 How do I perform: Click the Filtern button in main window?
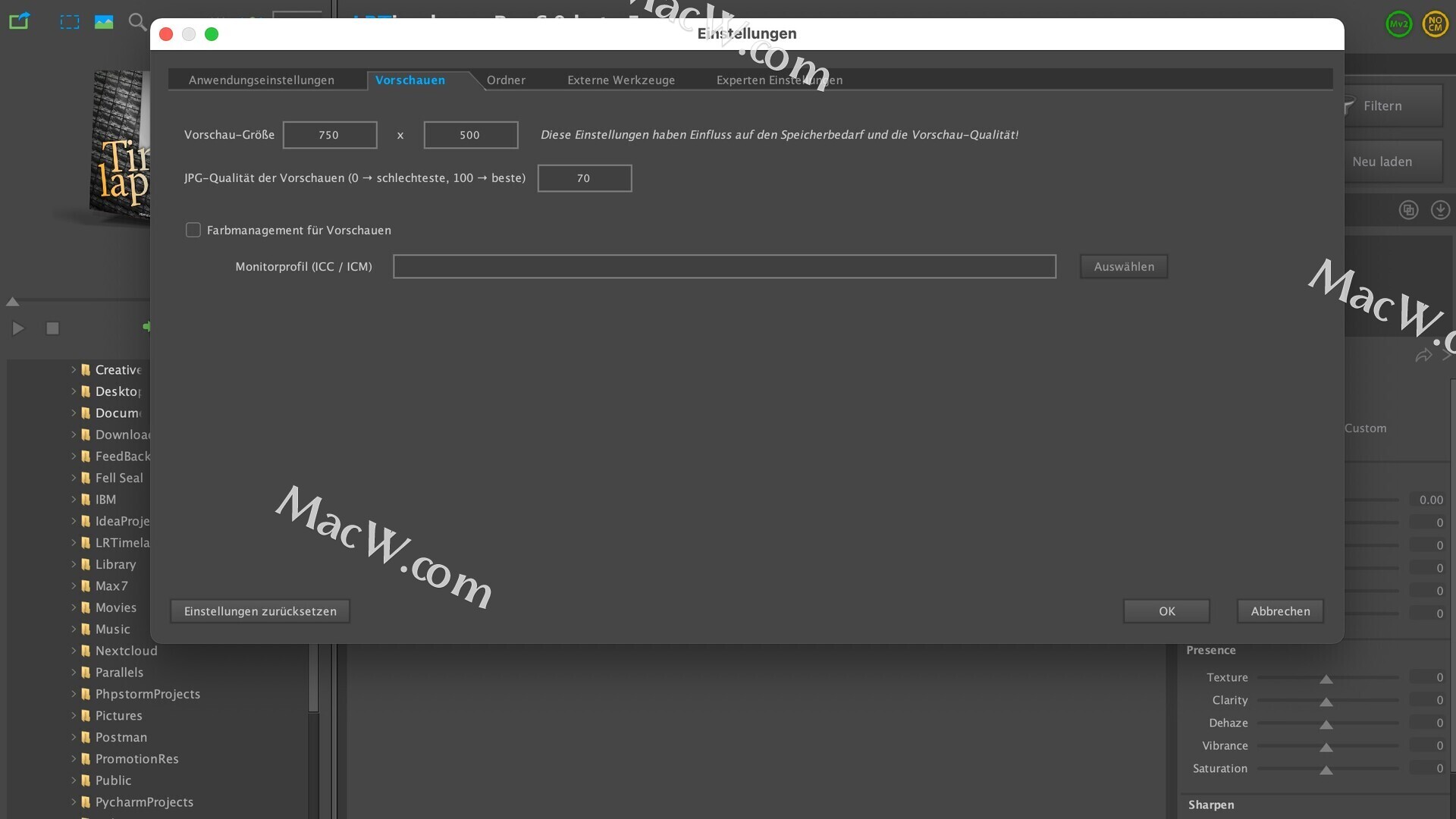pos(1394,106)
